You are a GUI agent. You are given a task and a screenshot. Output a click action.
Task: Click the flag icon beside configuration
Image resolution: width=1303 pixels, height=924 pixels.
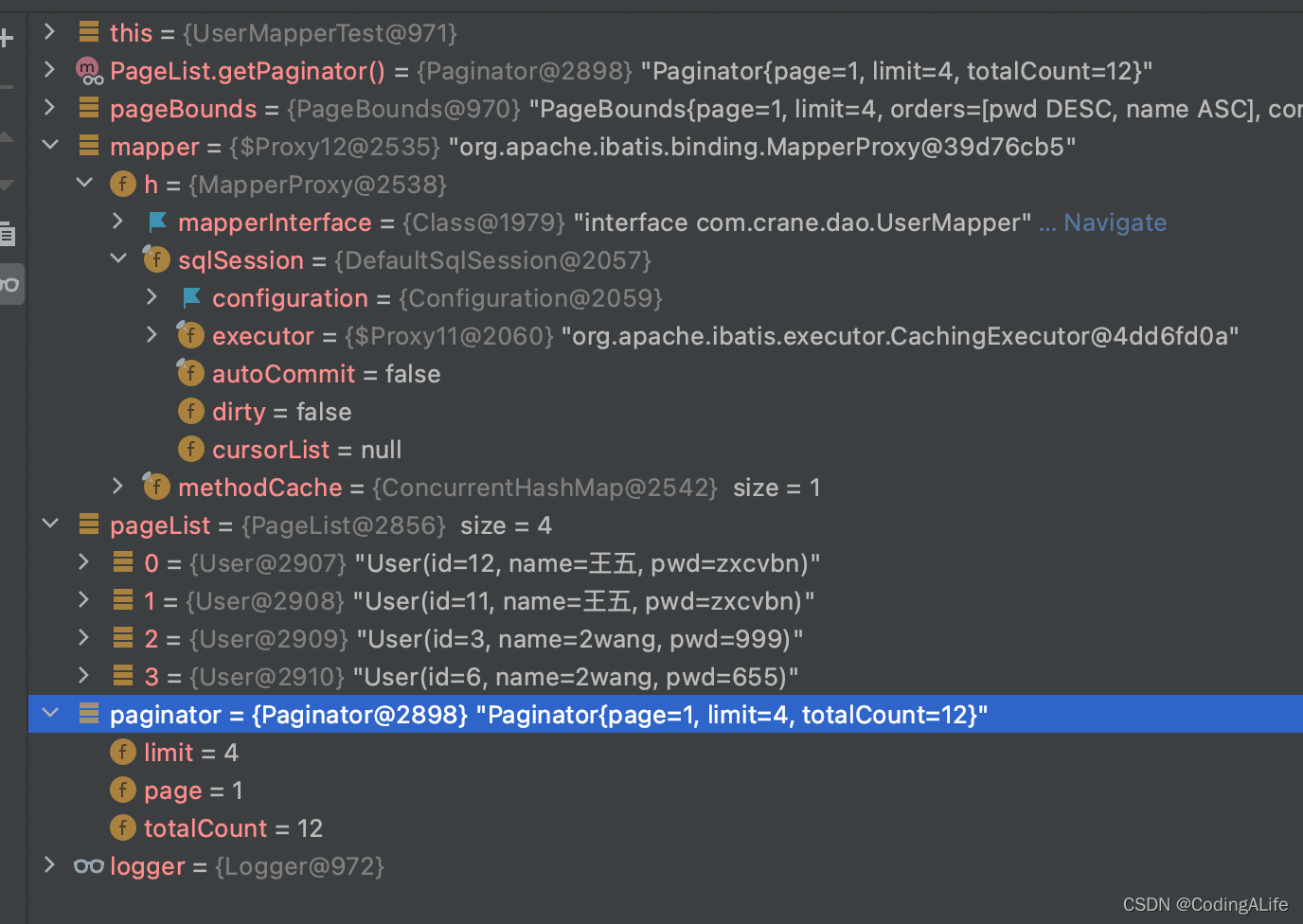(x=191, y=297)
